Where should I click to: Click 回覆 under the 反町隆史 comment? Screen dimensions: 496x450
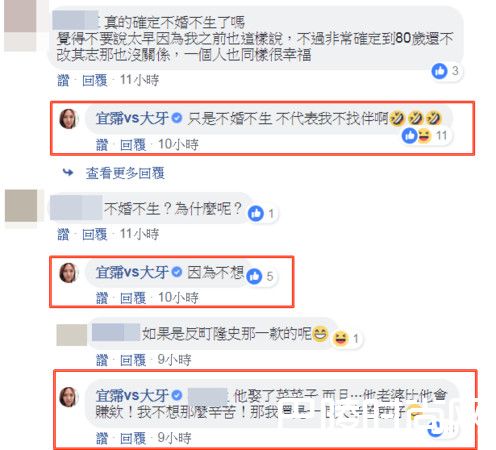133,360
